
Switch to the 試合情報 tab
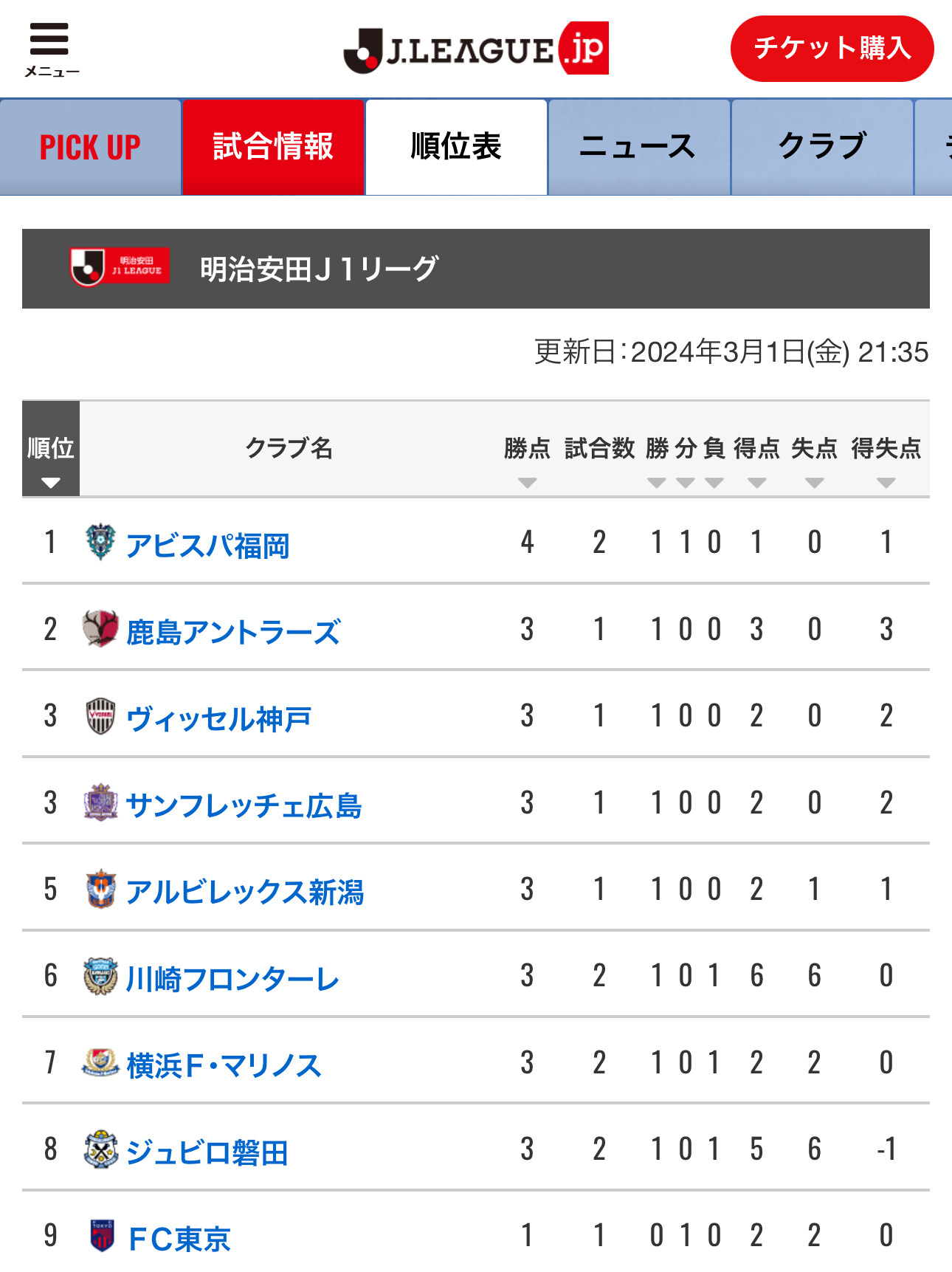tap(273, 147)
